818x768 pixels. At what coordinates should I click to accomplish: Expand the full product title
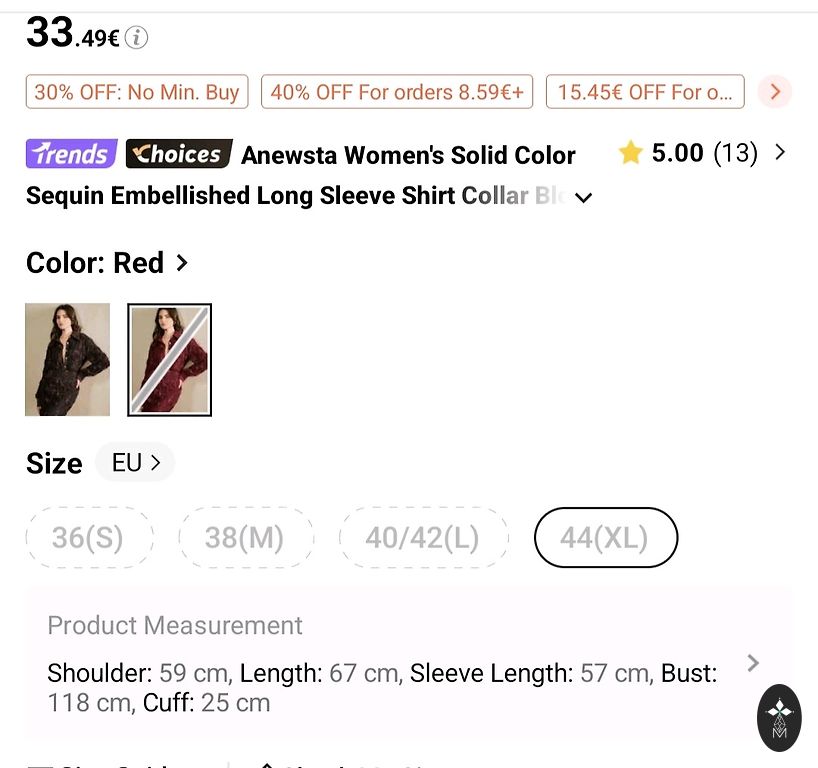[584, 197]
